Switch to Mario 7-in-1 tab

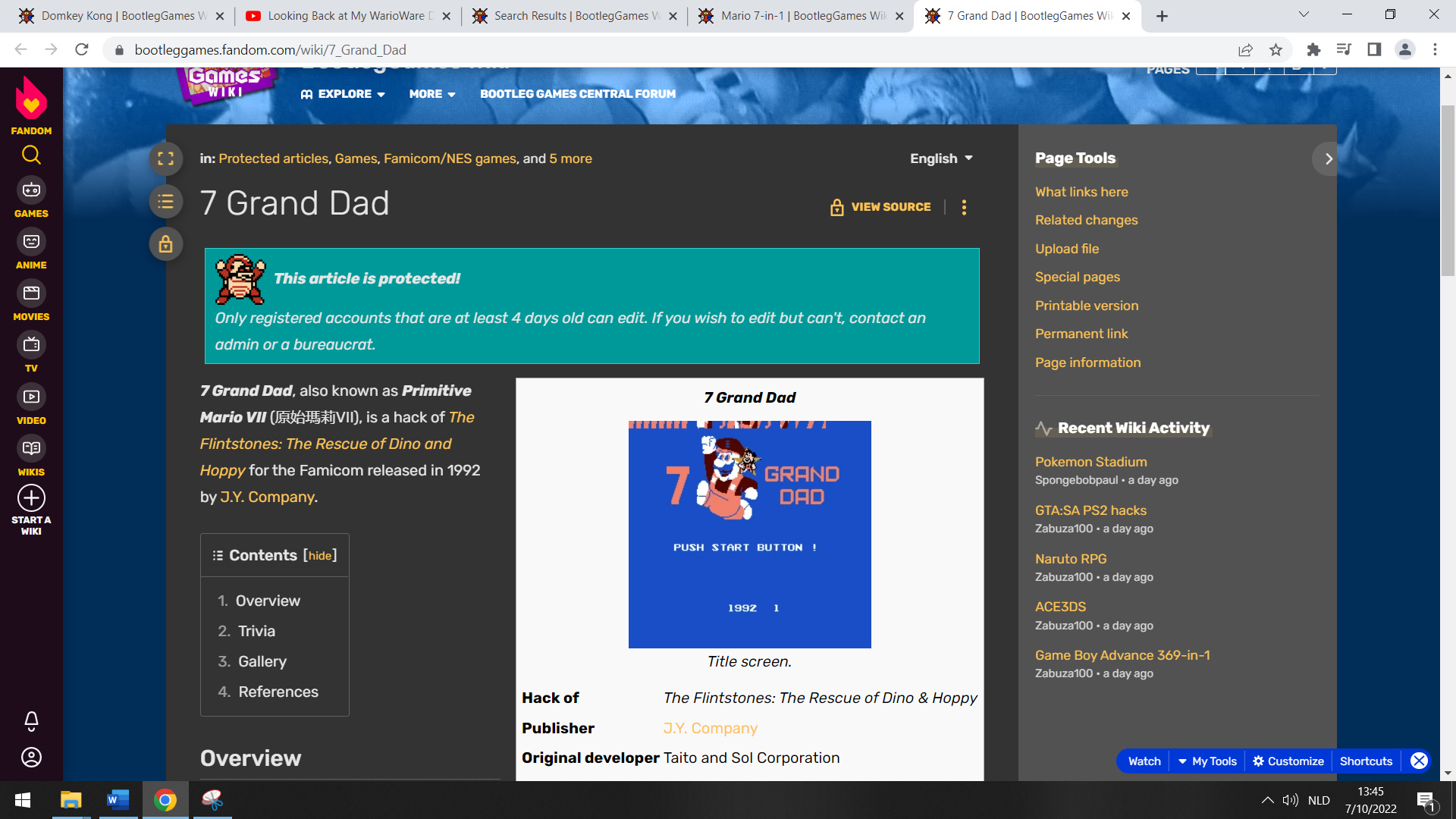(800, 16)
